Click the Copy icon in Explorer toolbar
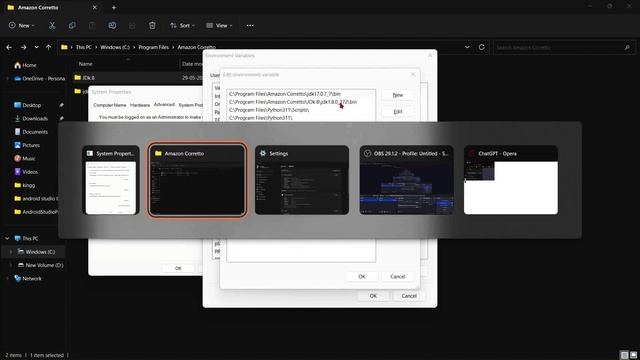The image size is (640, 360). (x=72, y=25)
